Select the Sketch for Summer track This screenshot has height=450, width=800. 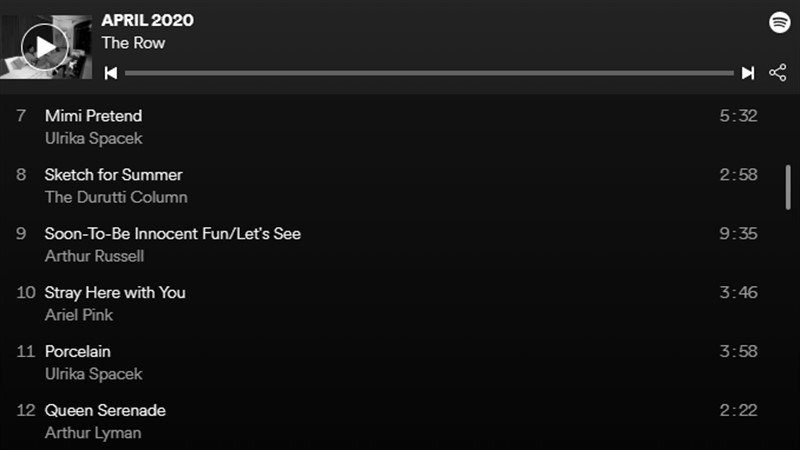[113, 175]
